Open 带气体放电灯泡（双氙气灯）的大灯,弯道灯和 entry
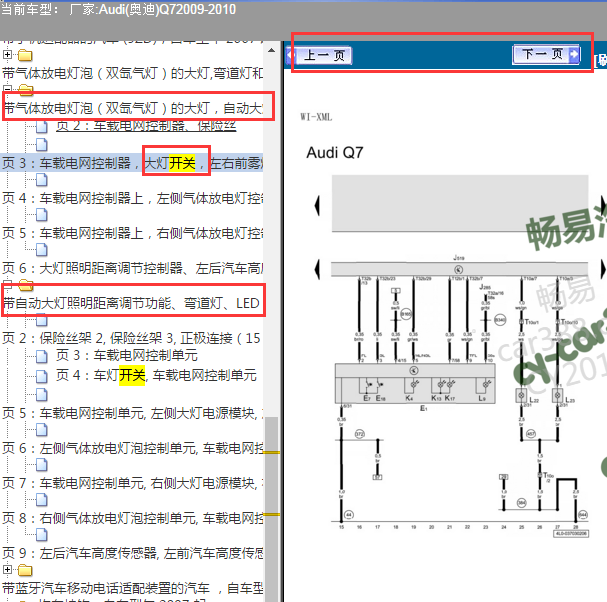This screenshot has width=607, height=602. (133, 73)
